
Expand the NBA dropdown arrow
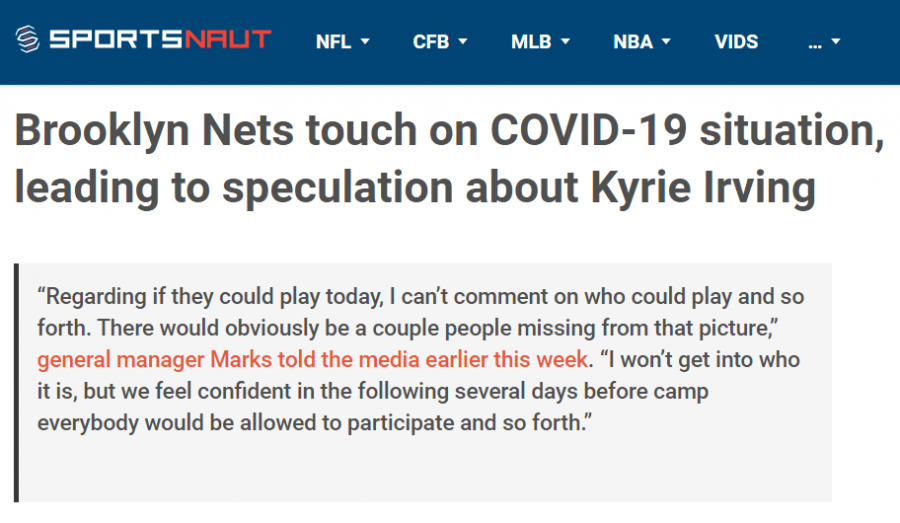(666, 41)
